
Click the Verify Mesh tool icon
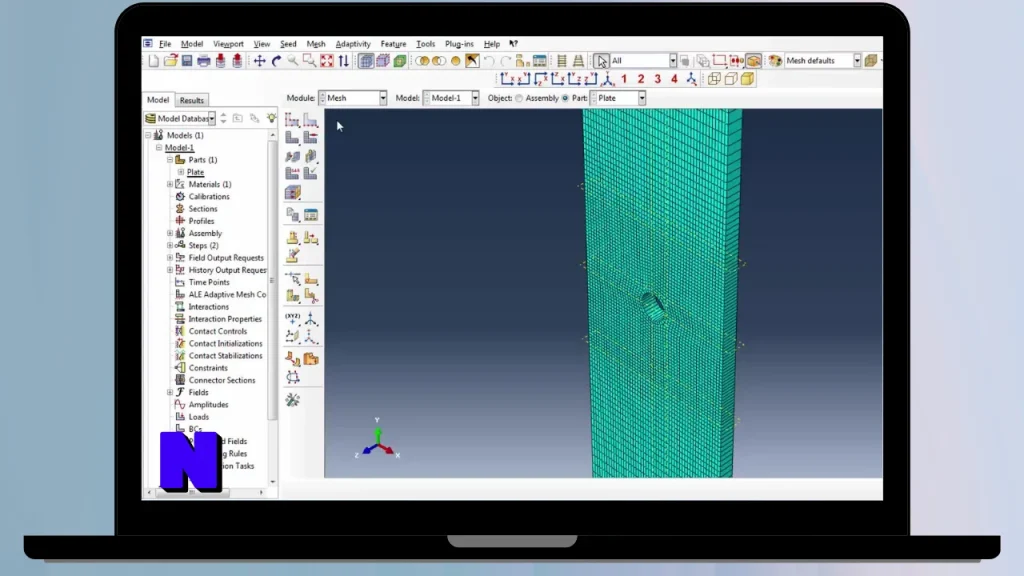[x=311, y=174]
